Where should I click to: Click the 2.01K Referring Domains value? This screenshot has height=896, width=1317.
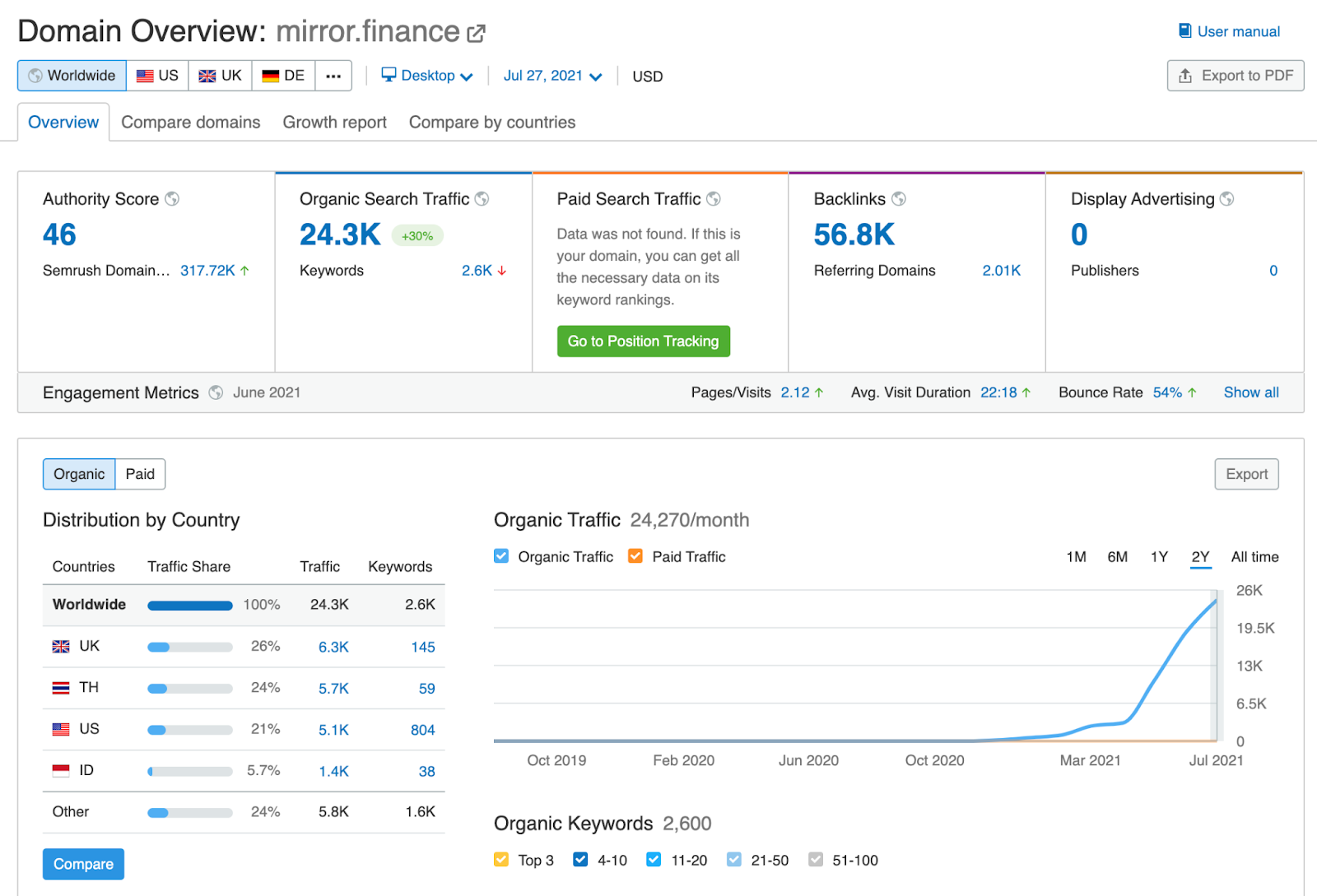pyautogui.click(x=1001, y=271)
